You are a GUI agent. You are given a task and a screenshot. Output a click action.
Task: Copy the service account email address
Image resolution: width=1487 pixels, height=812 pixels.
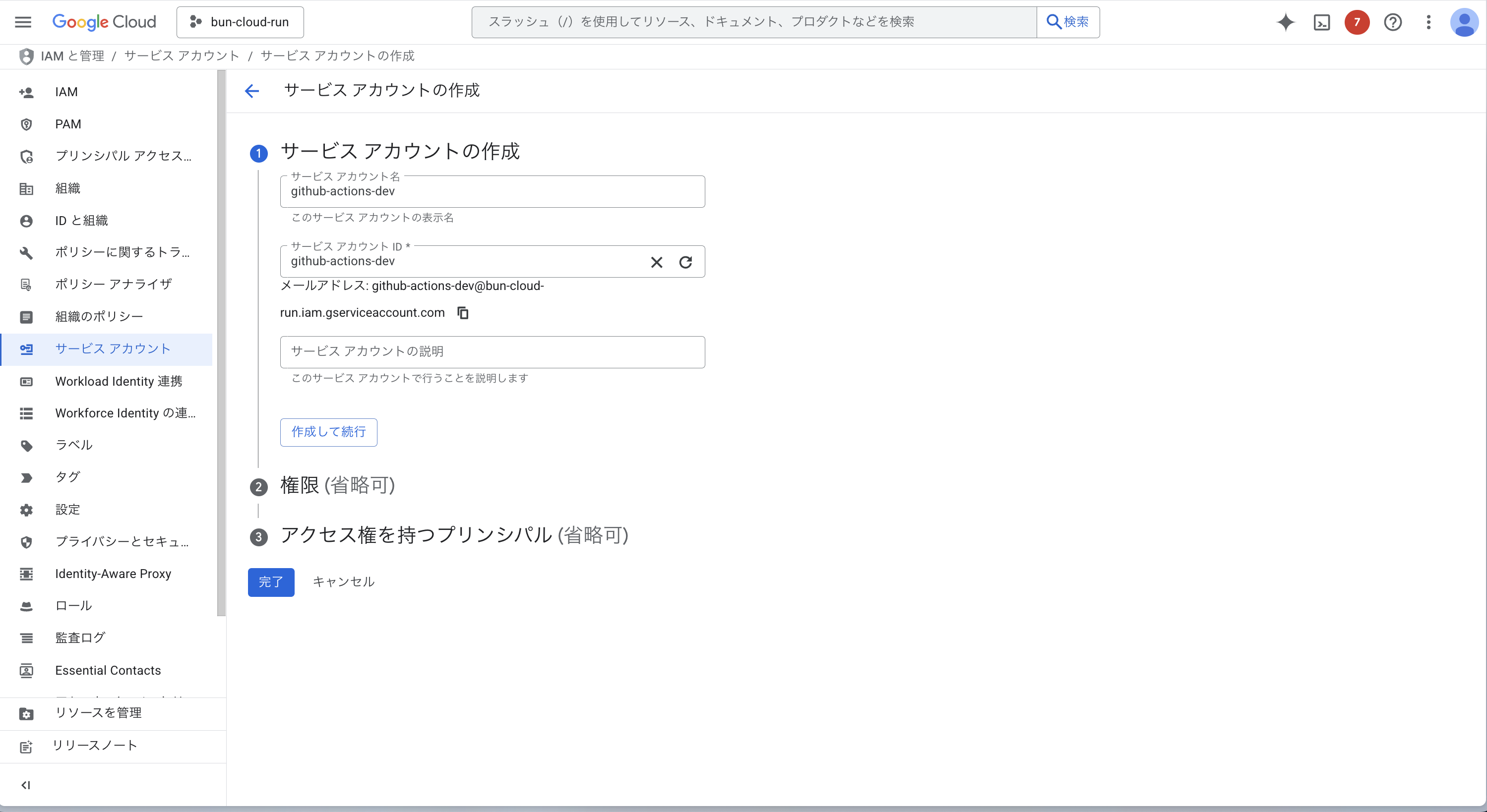(462, 313)
